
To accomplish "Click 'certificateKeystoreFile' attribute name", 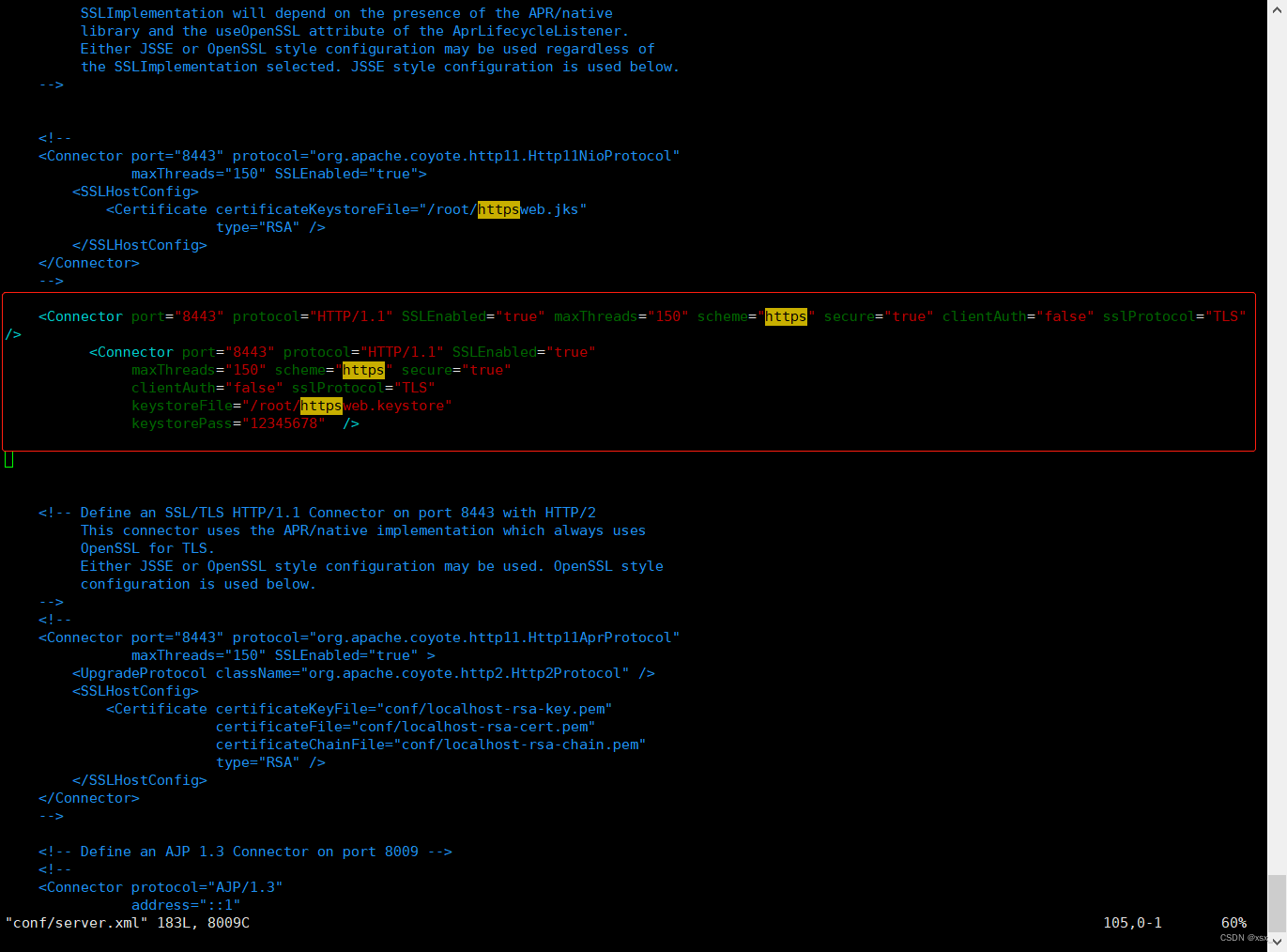I will pyautogui.click(x=314, y=209).
